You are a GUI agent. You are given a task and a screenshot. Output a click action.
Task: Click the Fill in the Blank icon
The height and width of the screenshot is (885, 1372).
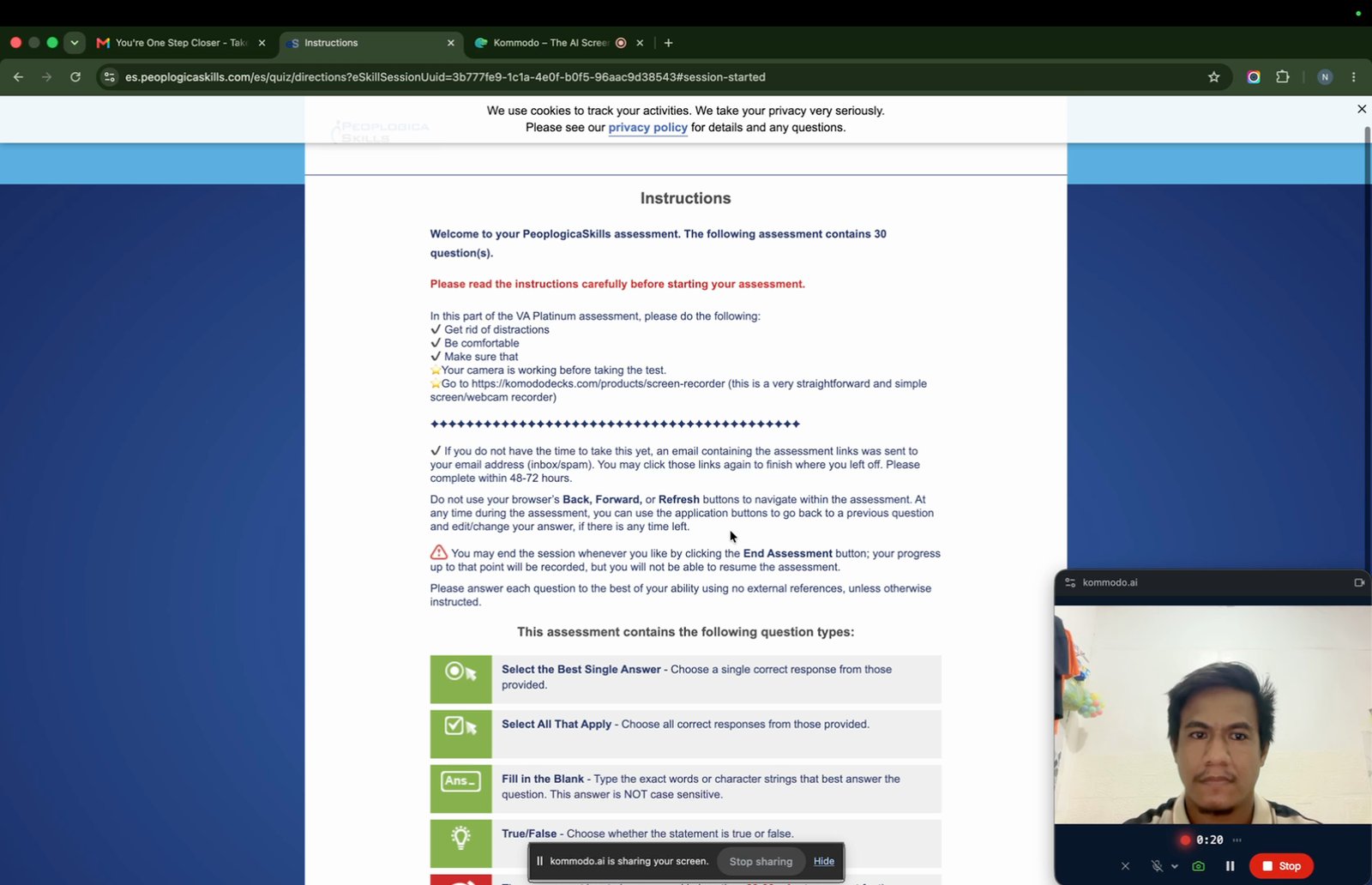[460, 789]
